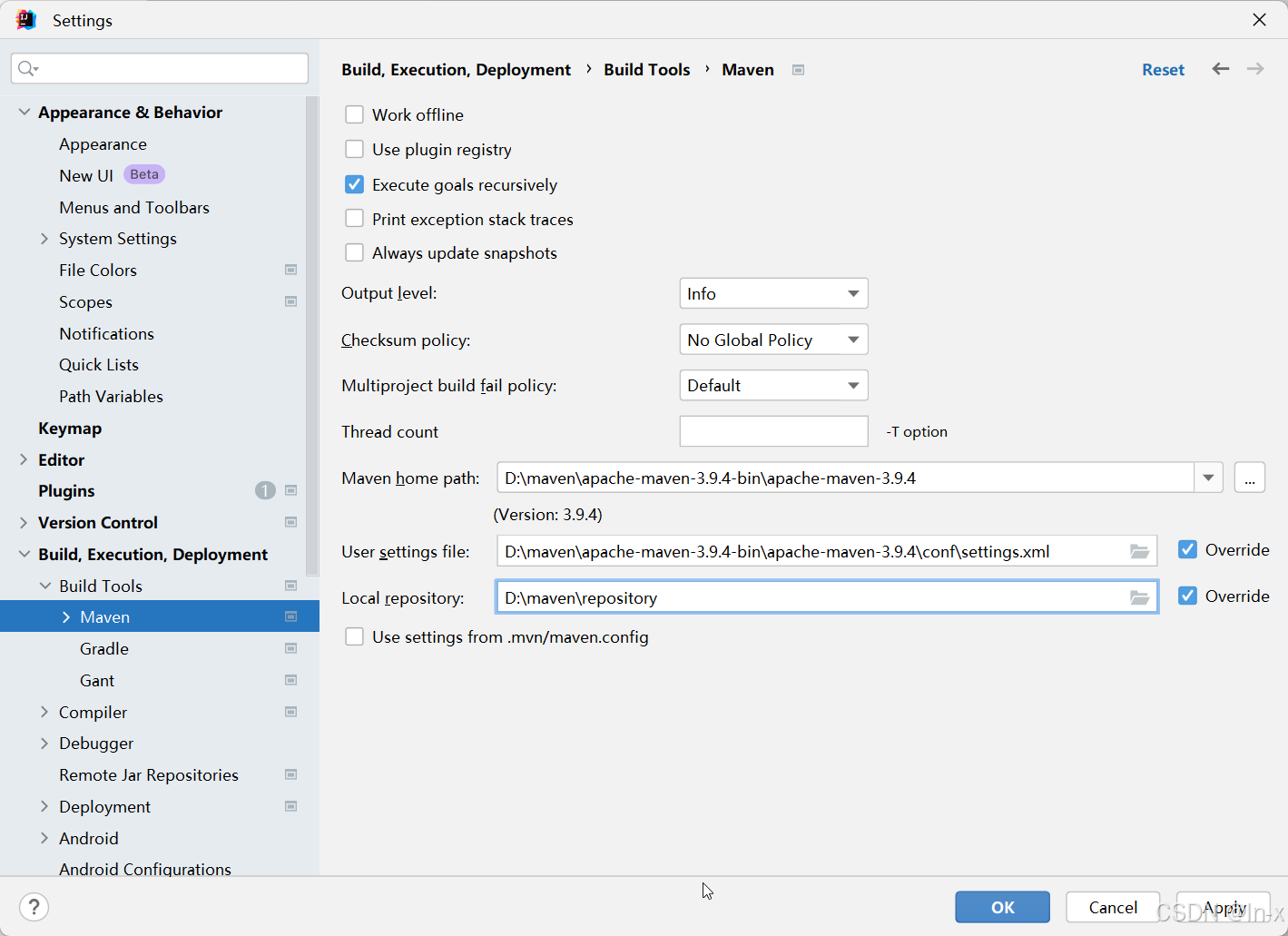
Task: Open Path Variables settings page
Action: [x=111, y=396]
